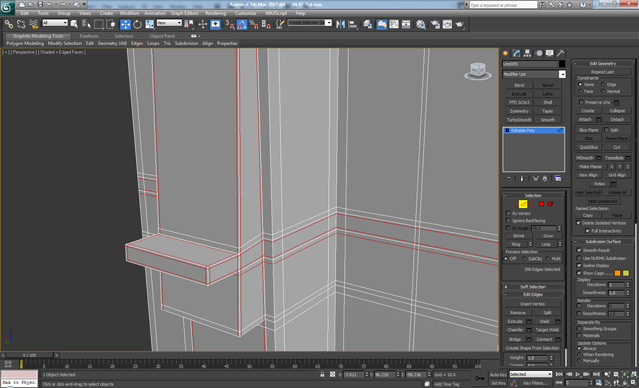The width and height of the screenshot is (639, 388).
Task: Collapse the Subdivision Surface rollout
Action: [603, 241]
